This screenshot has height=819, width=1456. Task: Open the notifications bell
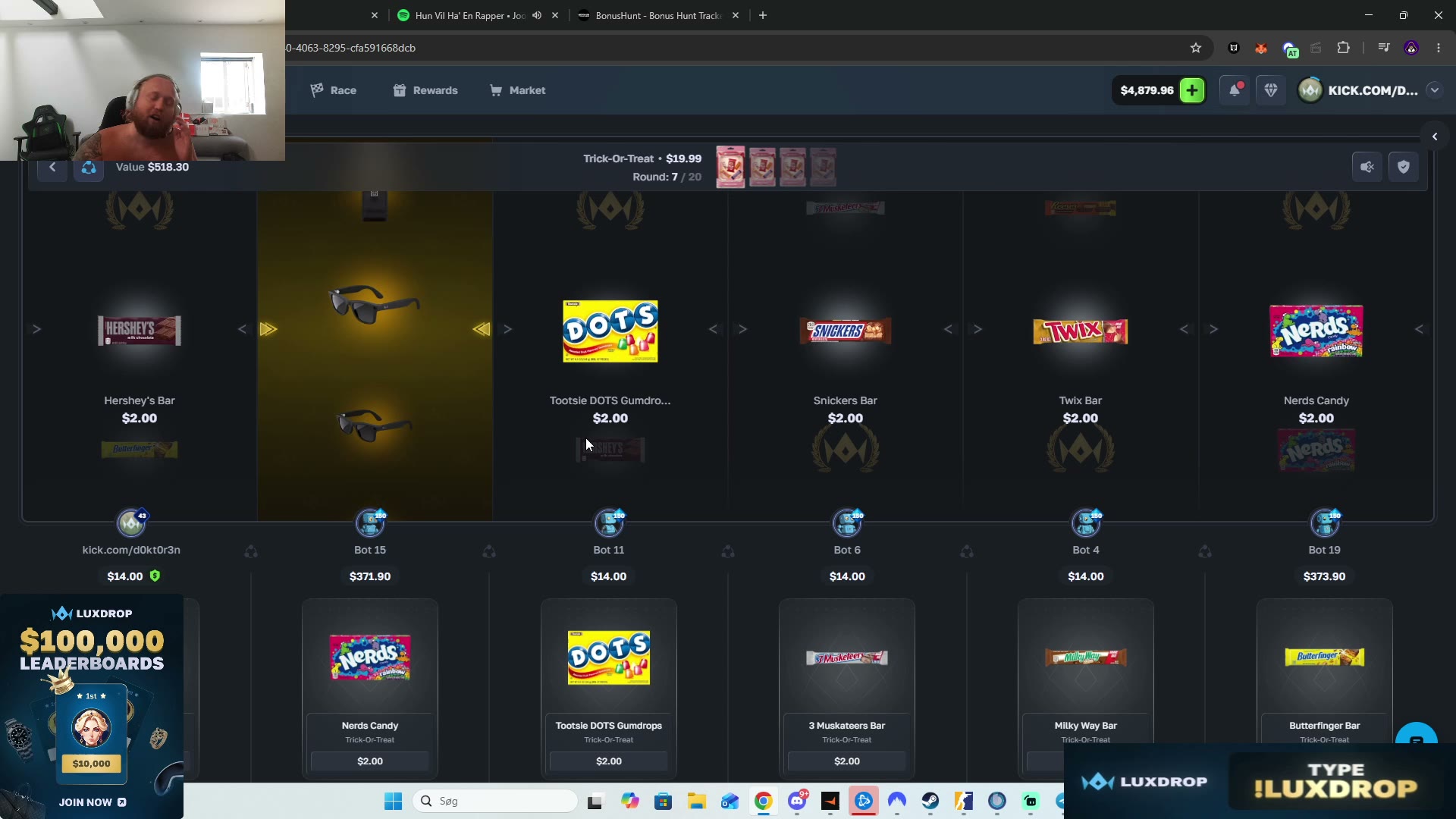[x=1235, y=90]
